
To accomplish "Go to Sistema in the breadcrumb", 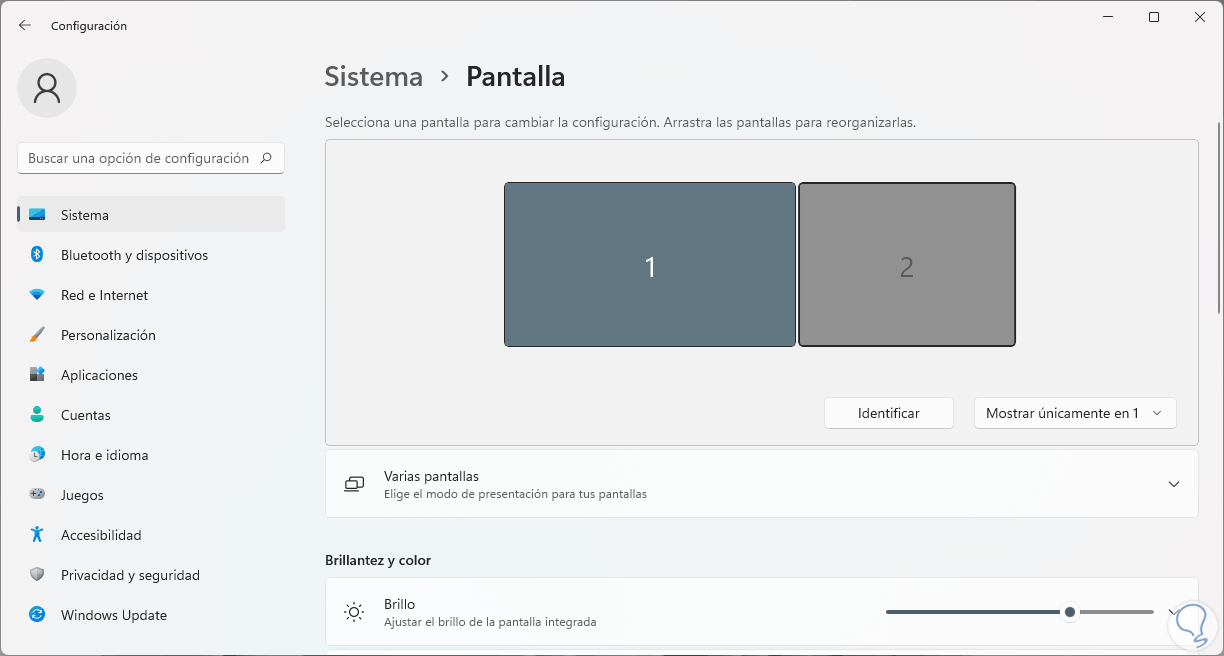I will (x=374, y=77).
